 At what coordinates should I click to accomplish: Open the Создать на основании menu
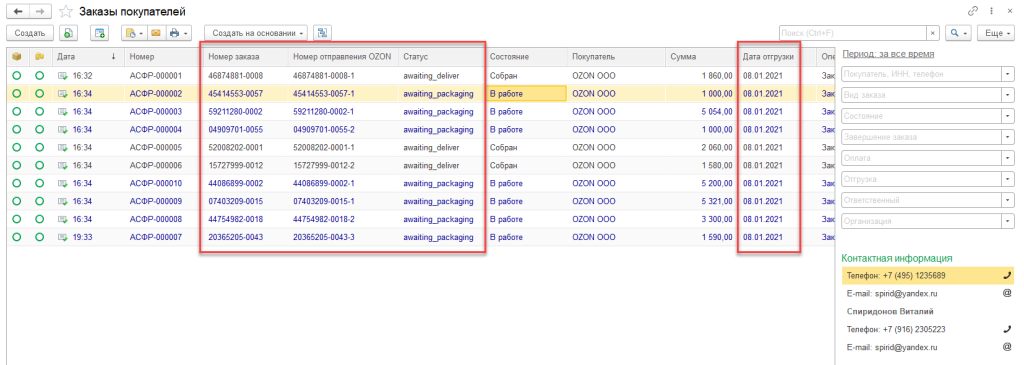(x=257, y=33)
